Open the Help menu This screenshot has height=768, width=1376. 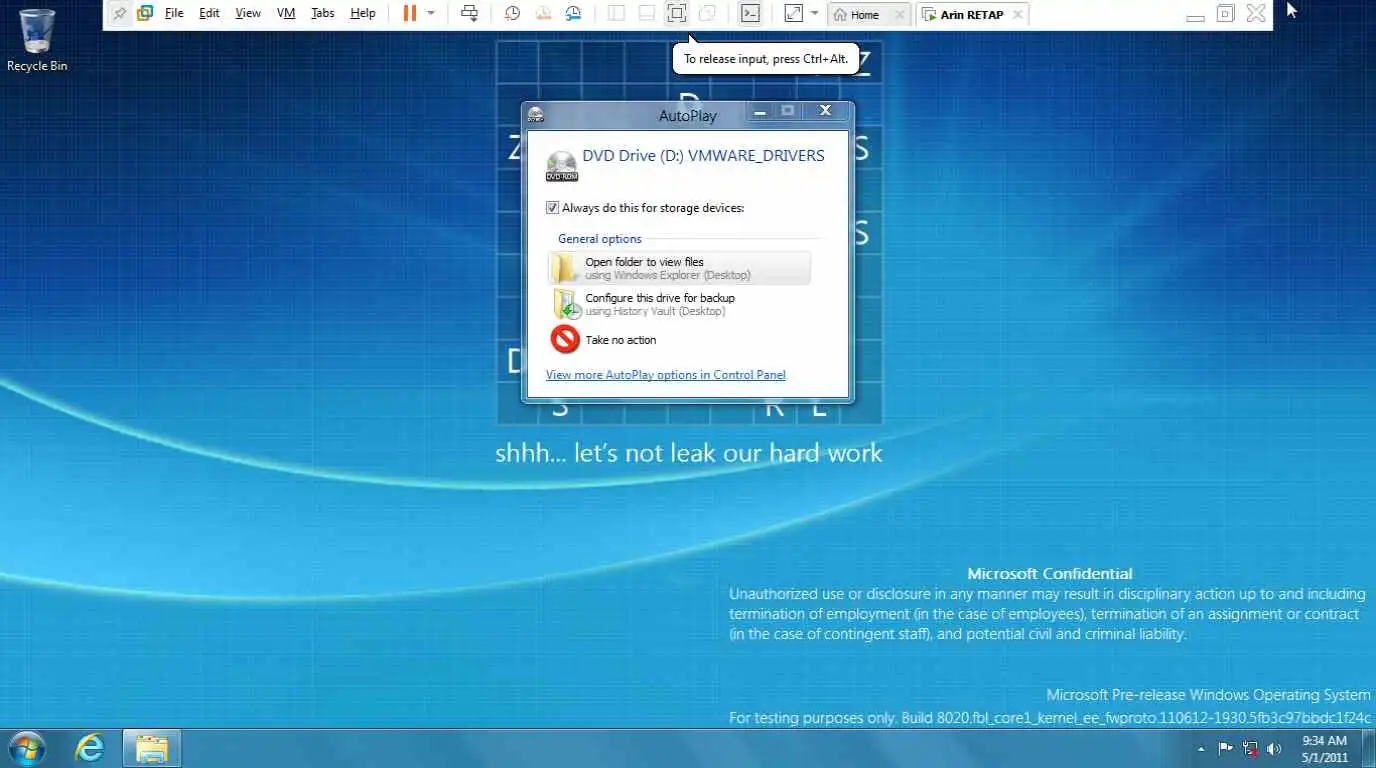click(363, 14)
